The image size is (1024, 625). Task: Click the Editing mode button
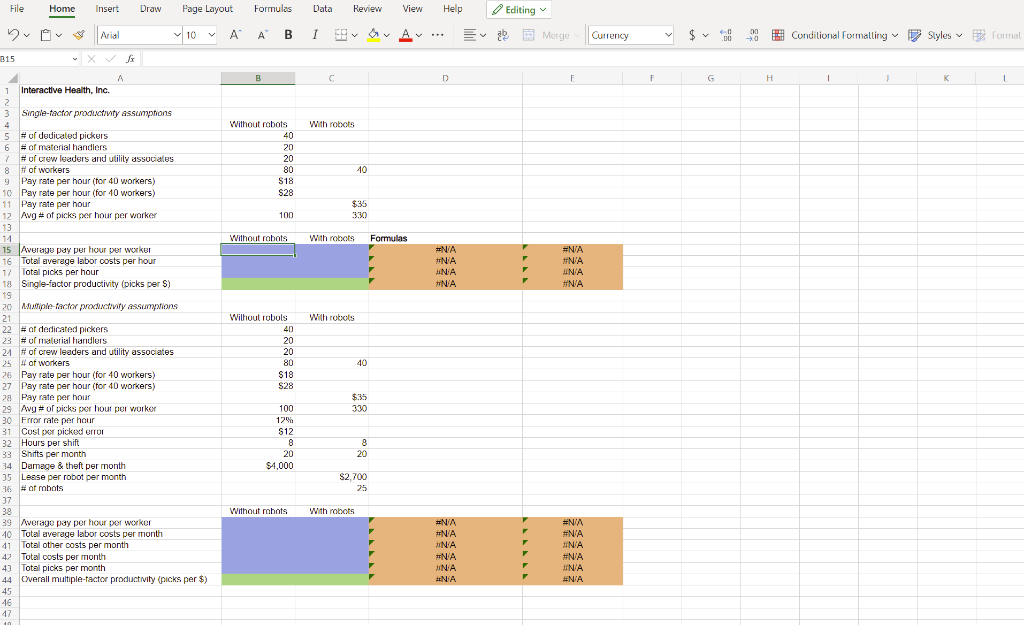tap(518, 9)
